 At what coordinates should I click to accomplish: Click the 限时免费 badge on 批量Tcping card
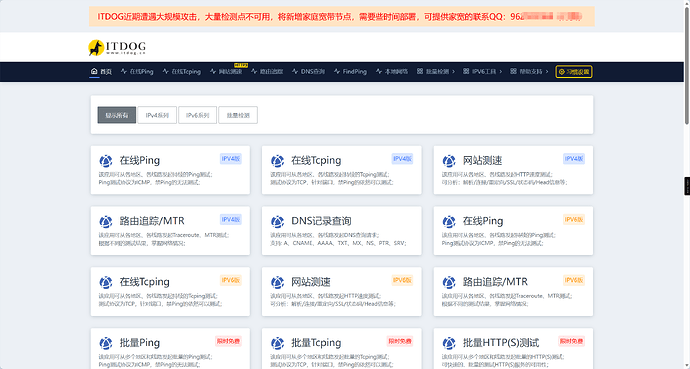coord(400,341)
